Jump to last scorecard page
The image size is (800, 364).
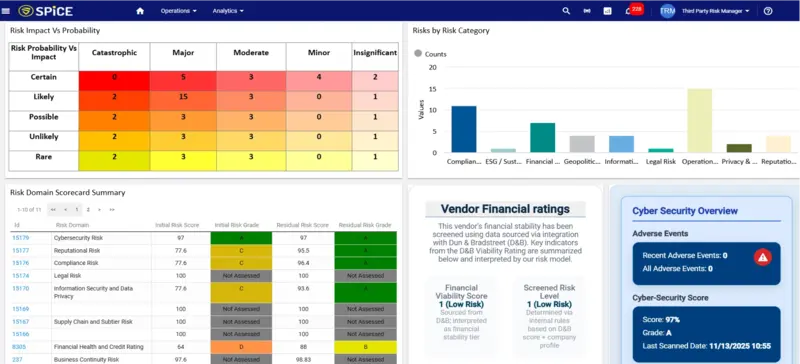pyautogui.click(x=112, y=209)
